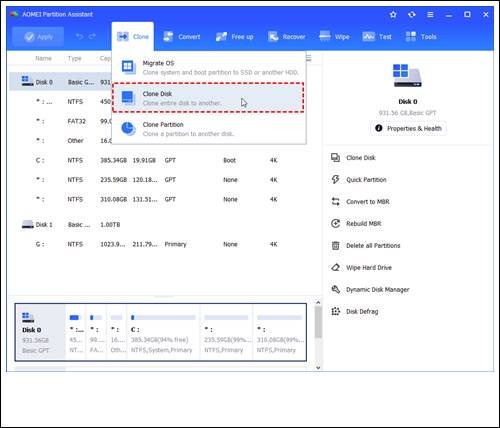This screenshot has width=500, height=428.
Task: Click the undo arrow icon
Action: click(79, 36)
